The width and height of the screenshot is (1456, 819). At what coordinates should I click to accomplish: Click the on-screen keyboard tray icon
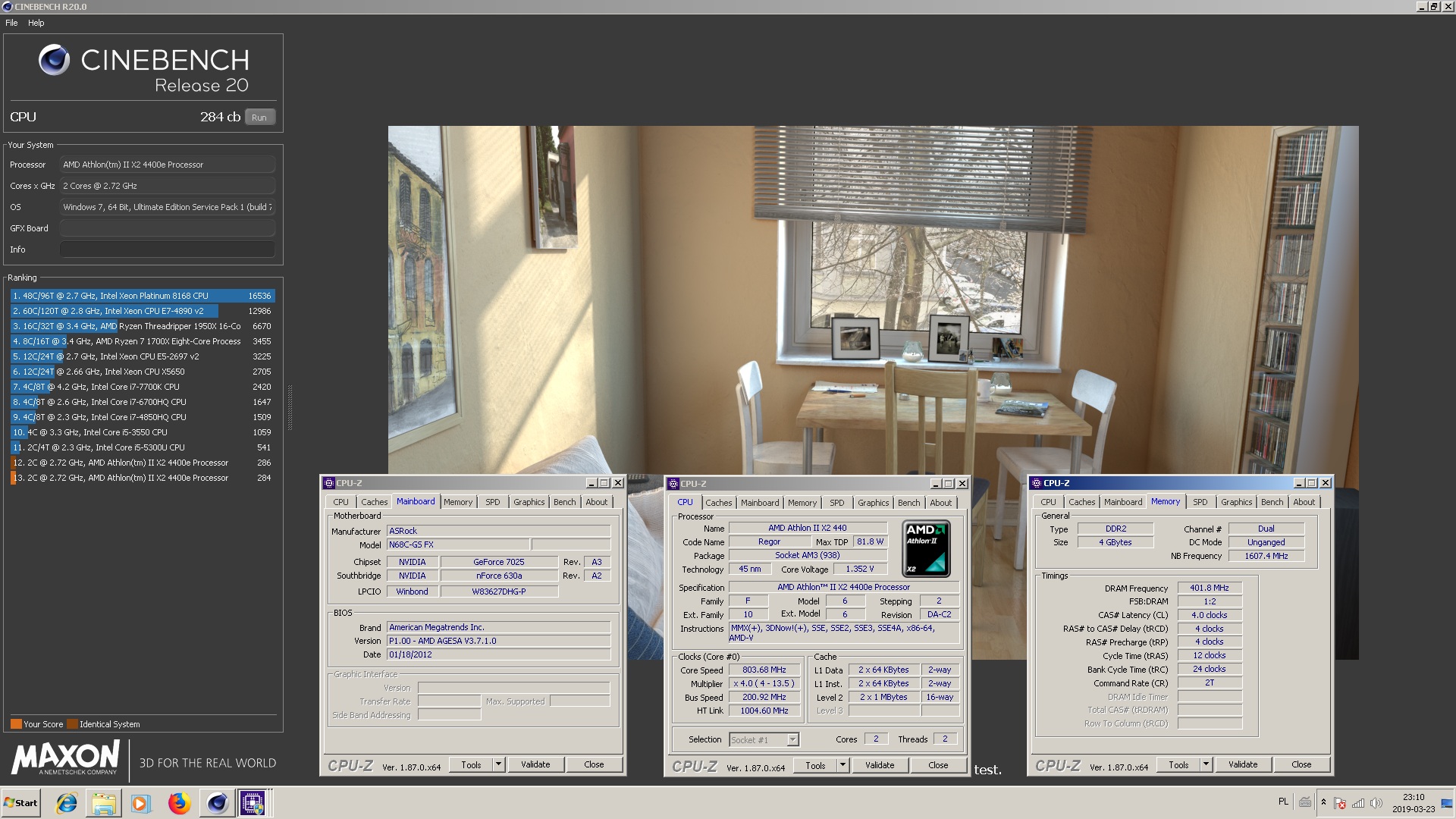(x=1305, y=802)
